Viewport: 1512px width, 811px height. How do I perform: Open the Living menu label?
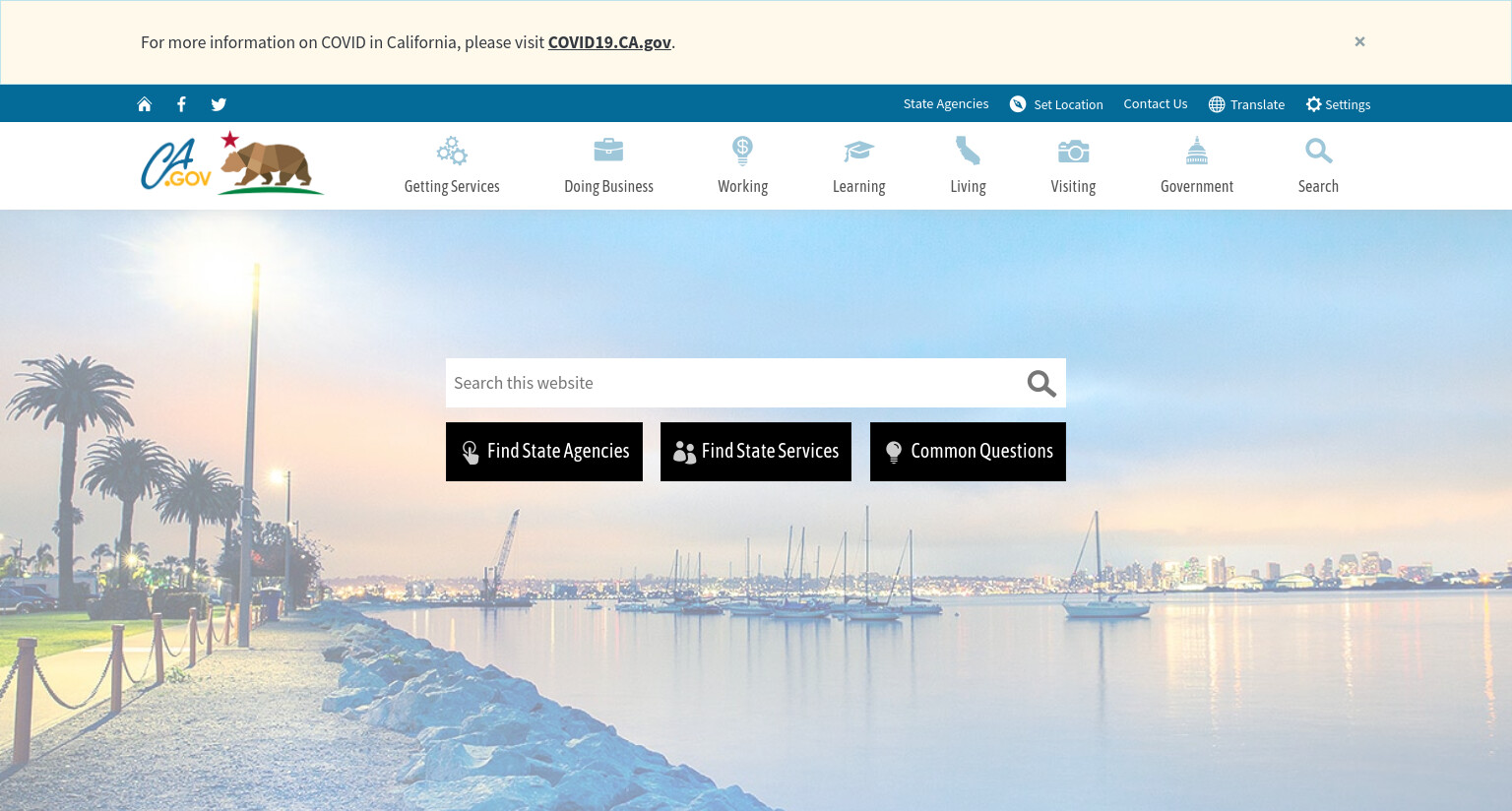[x=968, y=186]
